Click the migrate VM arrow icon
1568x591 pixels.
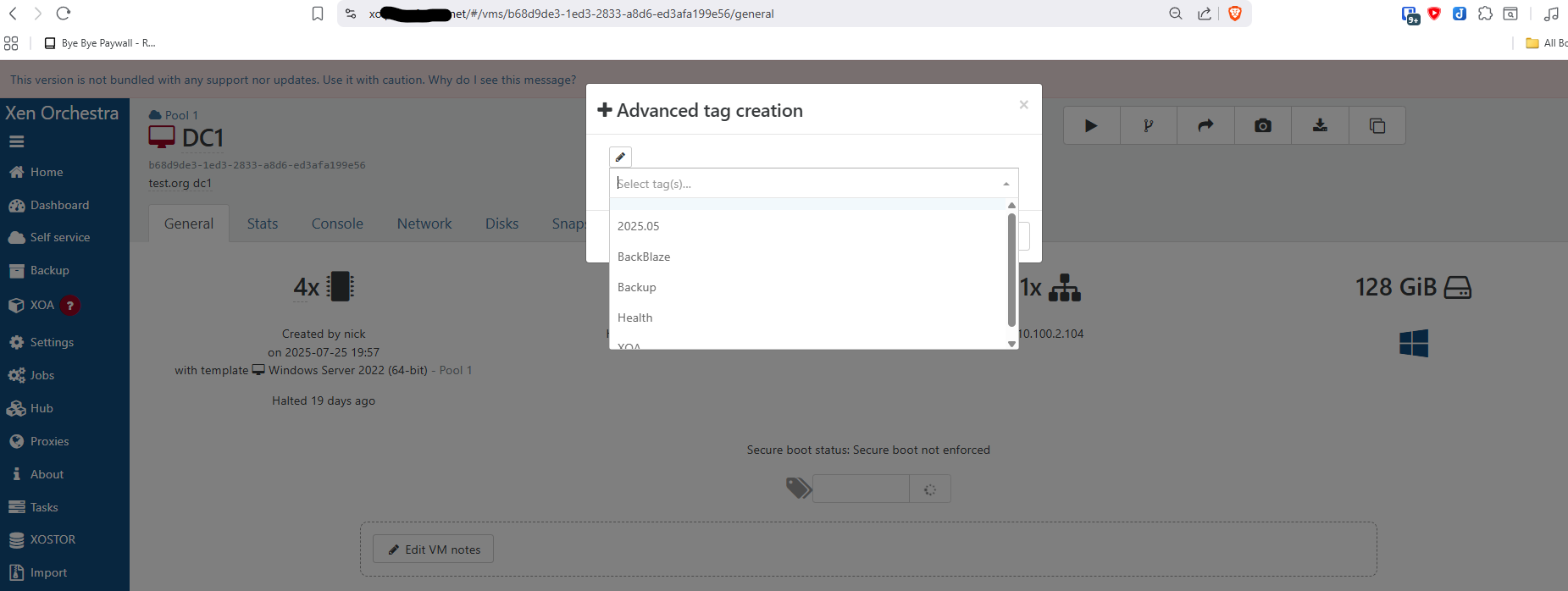[x=1205, y=125]
